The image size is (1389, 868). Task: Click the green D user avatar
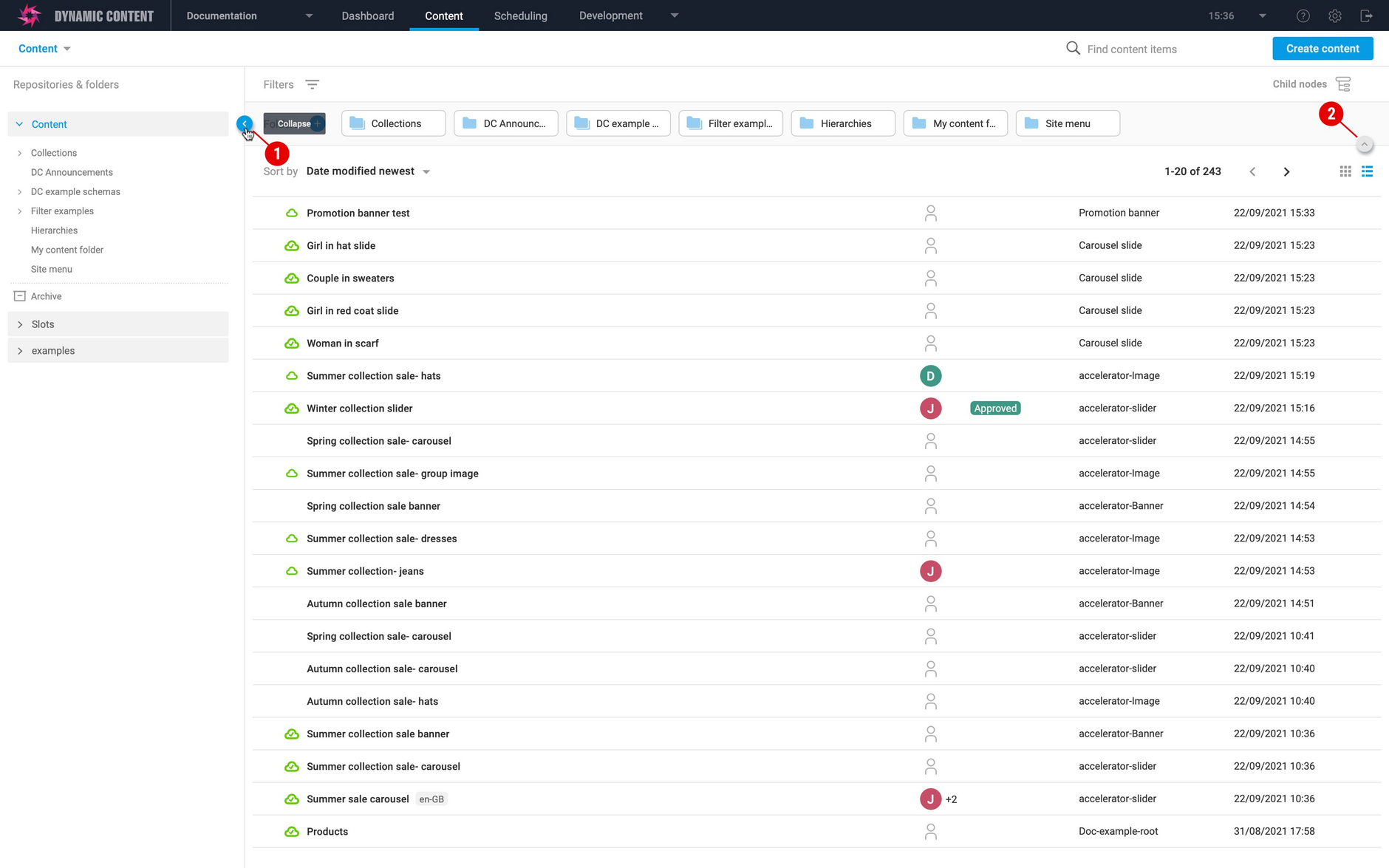point(930,376)
